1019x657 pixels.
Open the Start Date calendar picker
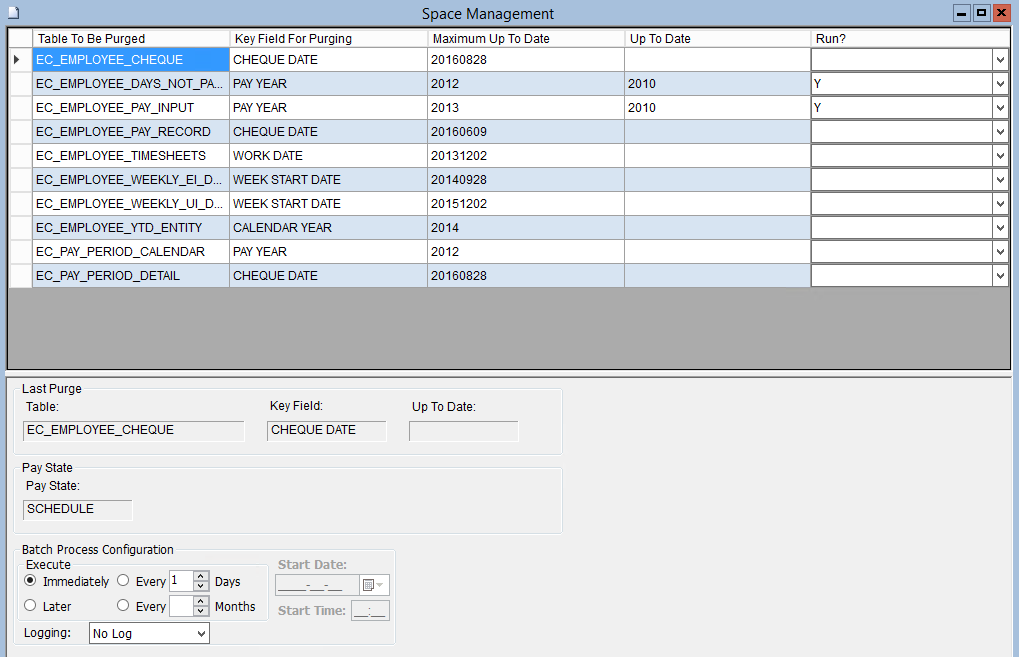(x=374, y=585)
